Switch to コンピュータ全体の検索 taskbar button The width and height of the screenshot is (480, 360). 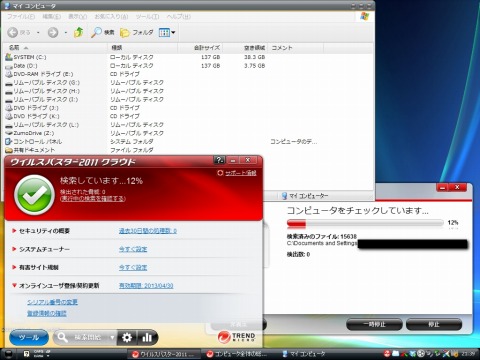[x=238, y=354]
